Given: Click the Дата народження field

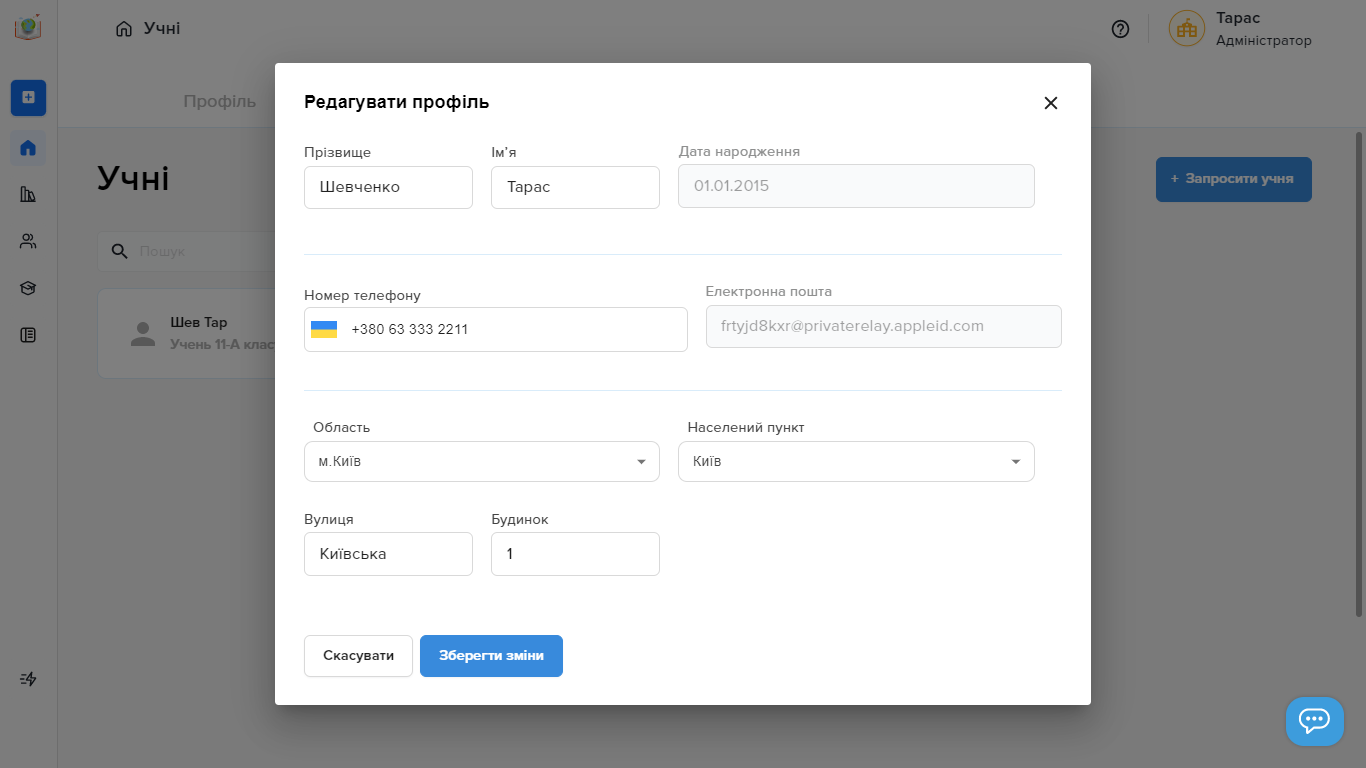Looking at the screenshot, I should point(856,186).
